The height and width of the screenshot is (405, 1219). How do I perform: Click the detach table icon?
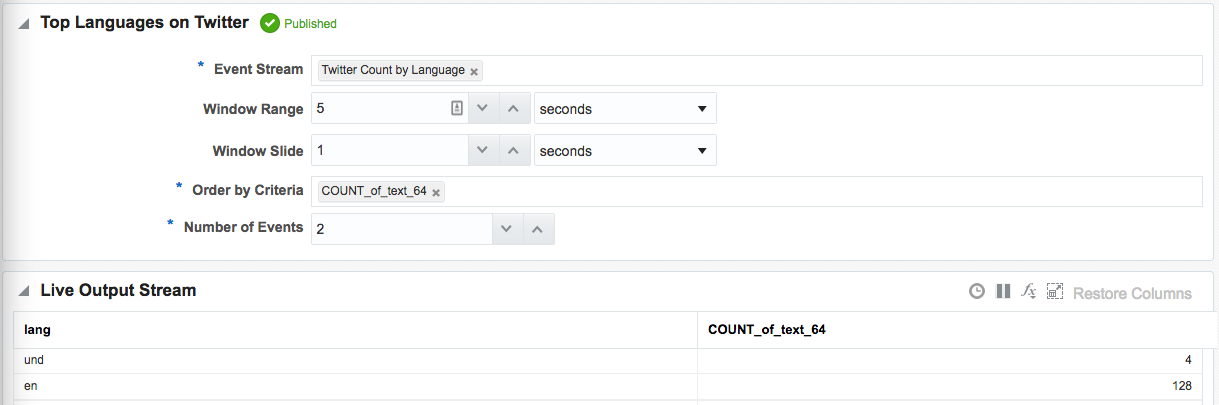pos(1054,291)
